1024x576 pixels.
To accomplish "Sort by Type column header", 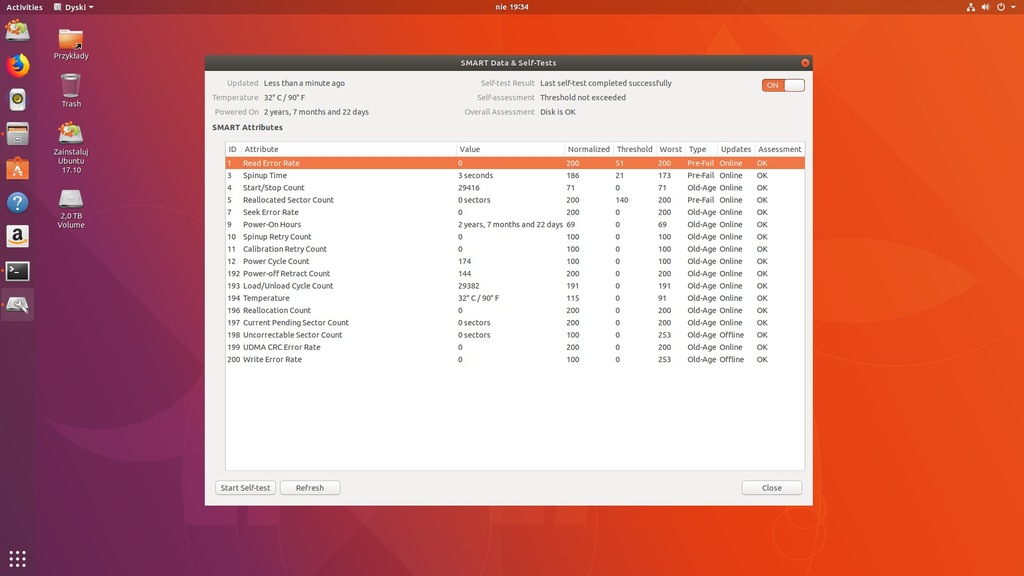I will coord(701,150).
